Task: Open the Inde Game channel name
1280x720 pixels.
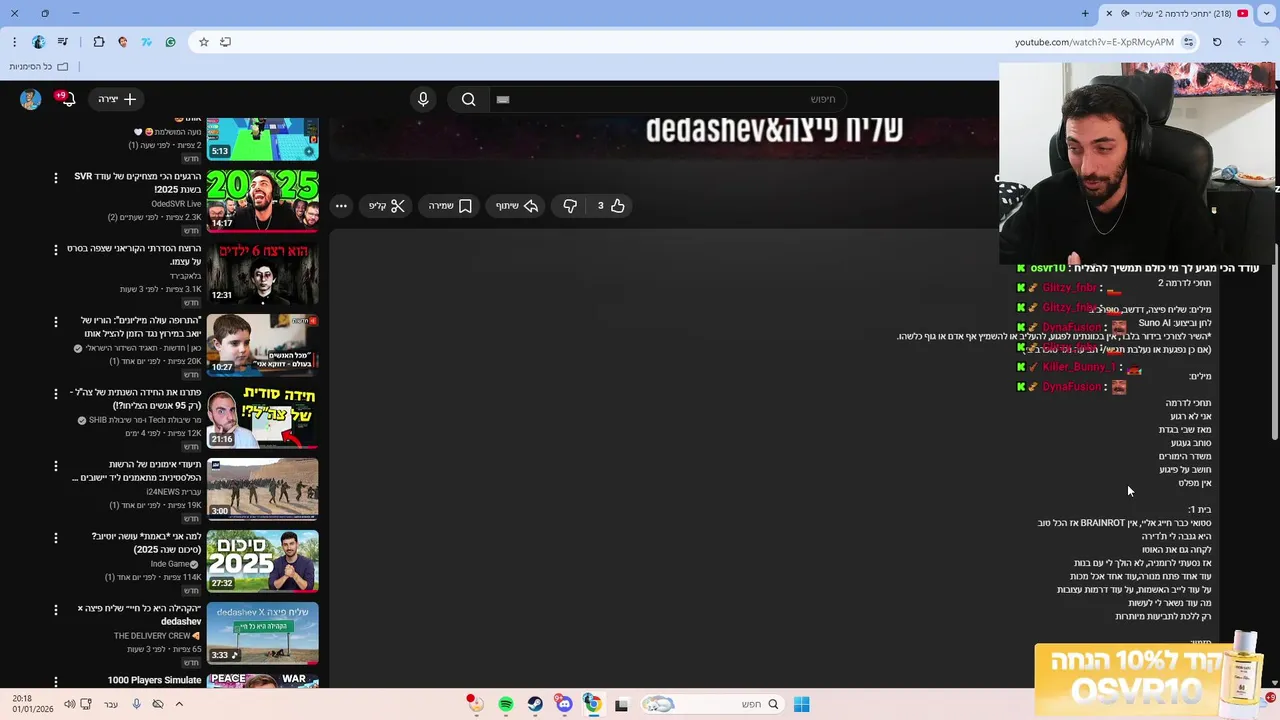Action: [x=170, y=564]
